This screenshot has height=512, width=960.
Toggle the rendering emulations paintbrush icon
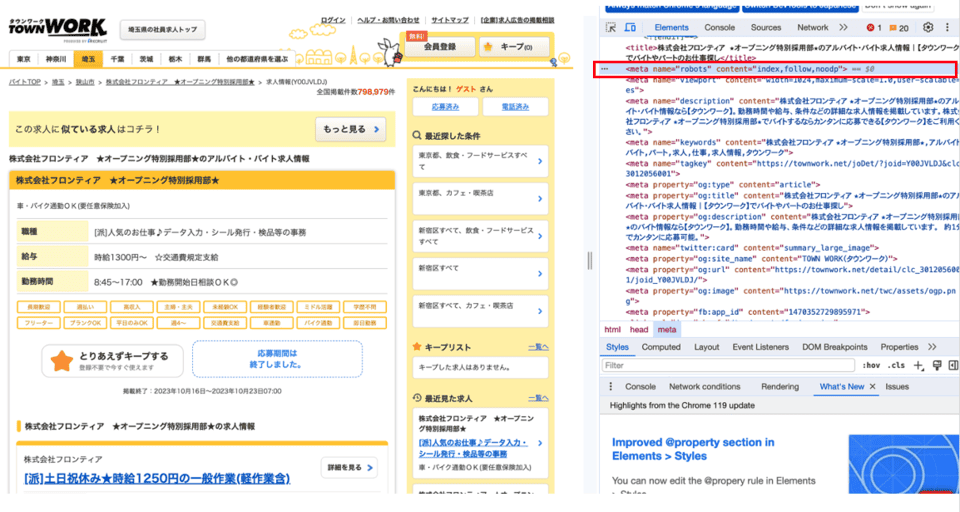point(937,366)
